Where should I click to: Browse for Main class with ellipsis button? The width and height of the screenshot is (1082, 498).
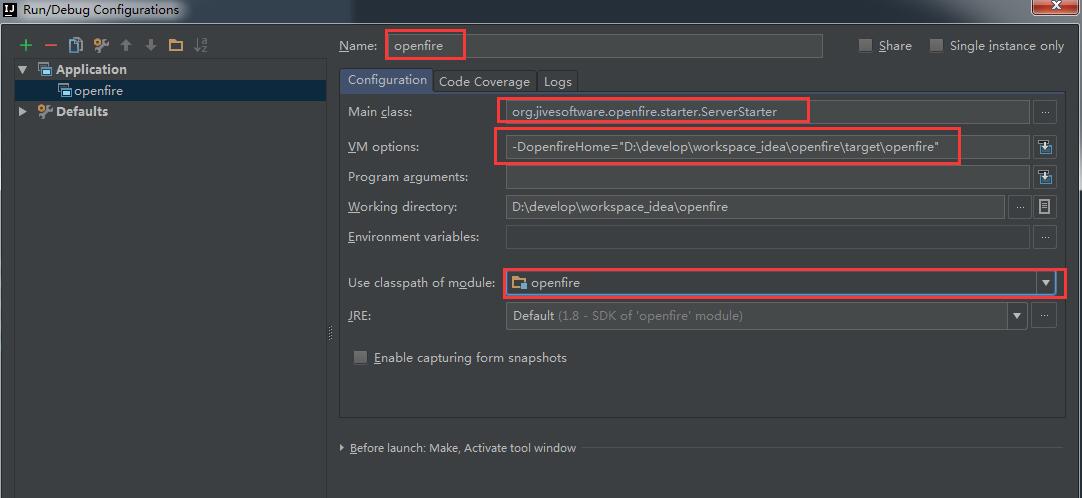[x=1045, y=112]
